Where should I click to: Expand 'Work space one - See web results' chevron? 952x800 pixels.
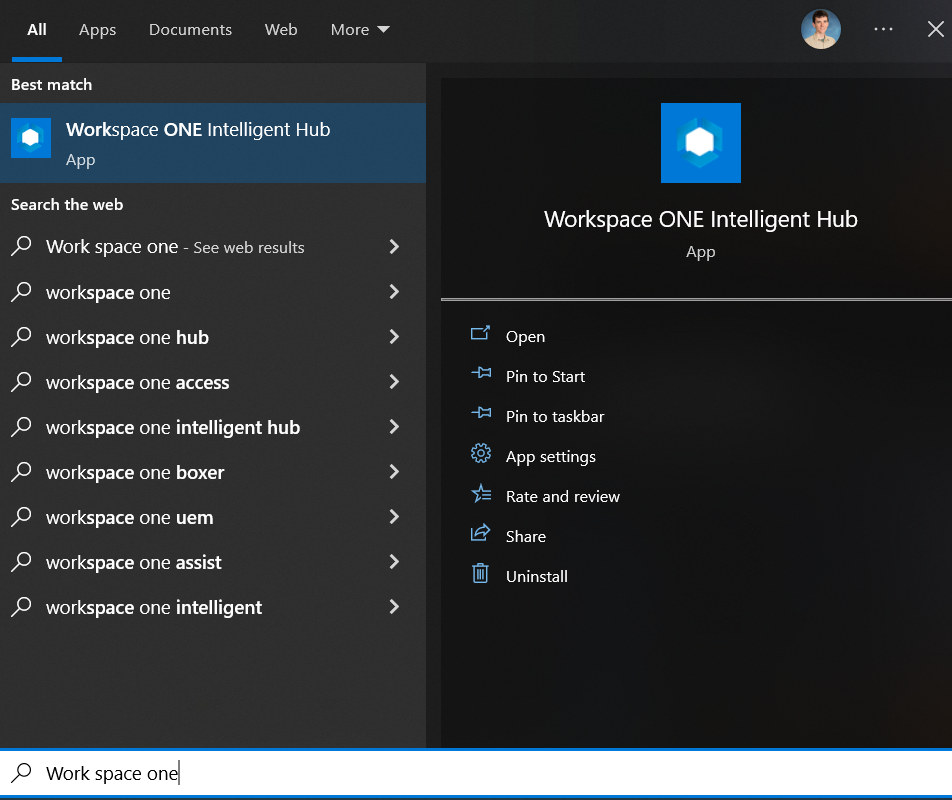[394, 246]
